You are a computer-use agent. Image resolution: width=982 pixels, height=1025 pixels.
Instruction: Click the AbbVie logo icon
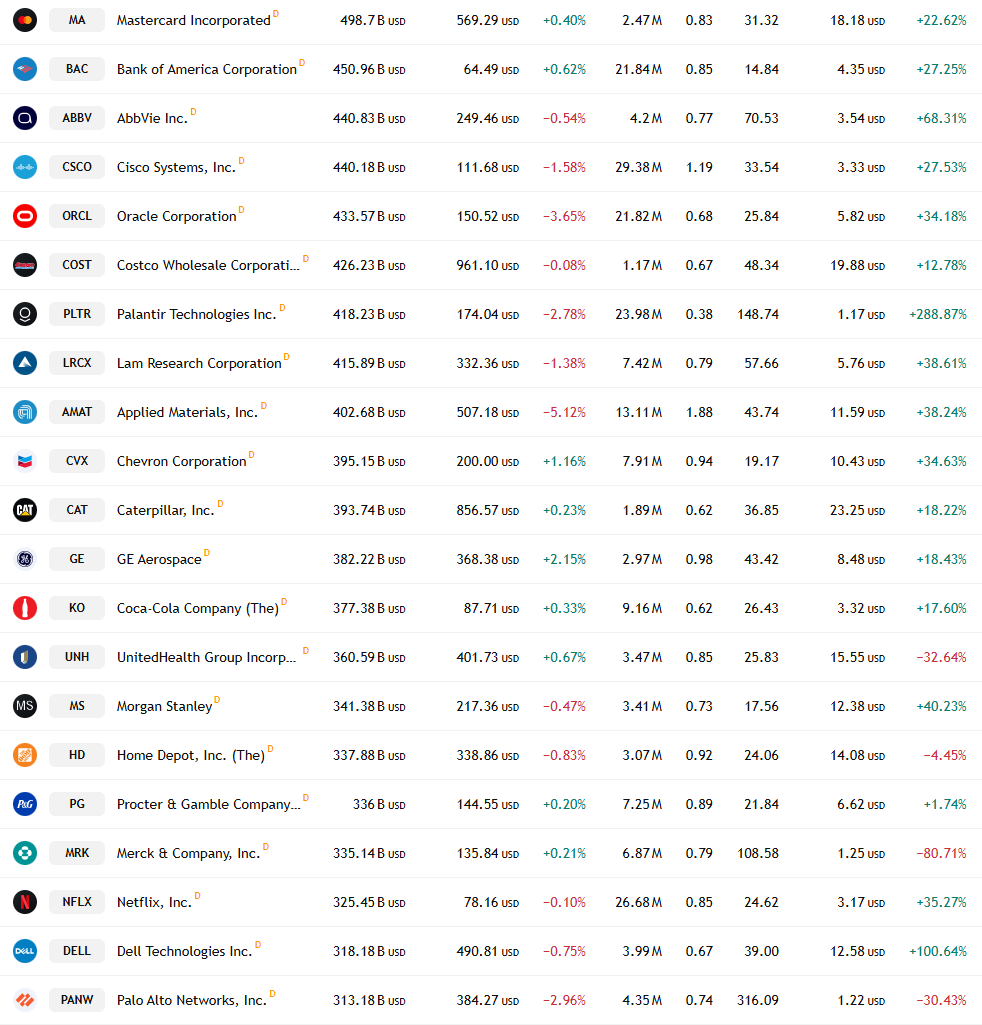pyautogui.click(x=25, y=118)
